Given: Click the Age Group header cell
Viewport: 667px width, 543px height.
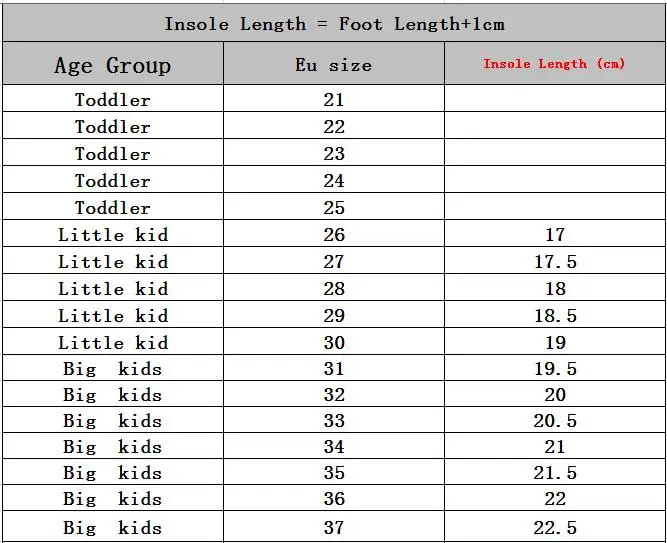Looking at the screenshot, I should [113, 64].
